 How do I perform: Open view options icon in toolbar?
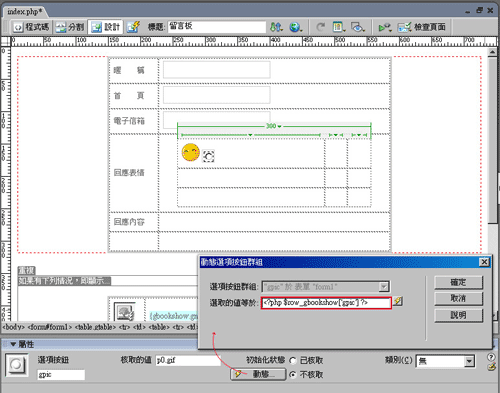tap(339, 27)
